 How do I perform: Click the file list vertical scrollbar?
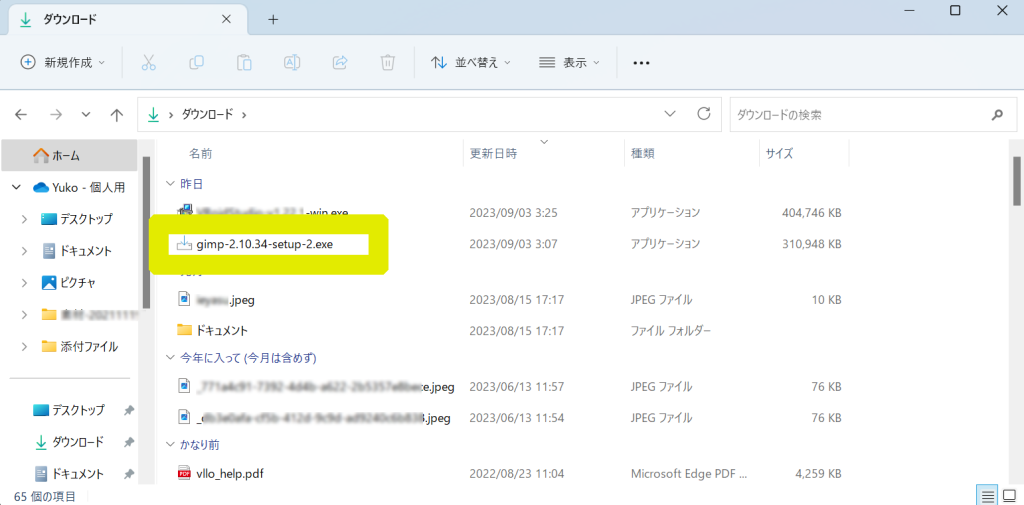[1017, 180]
